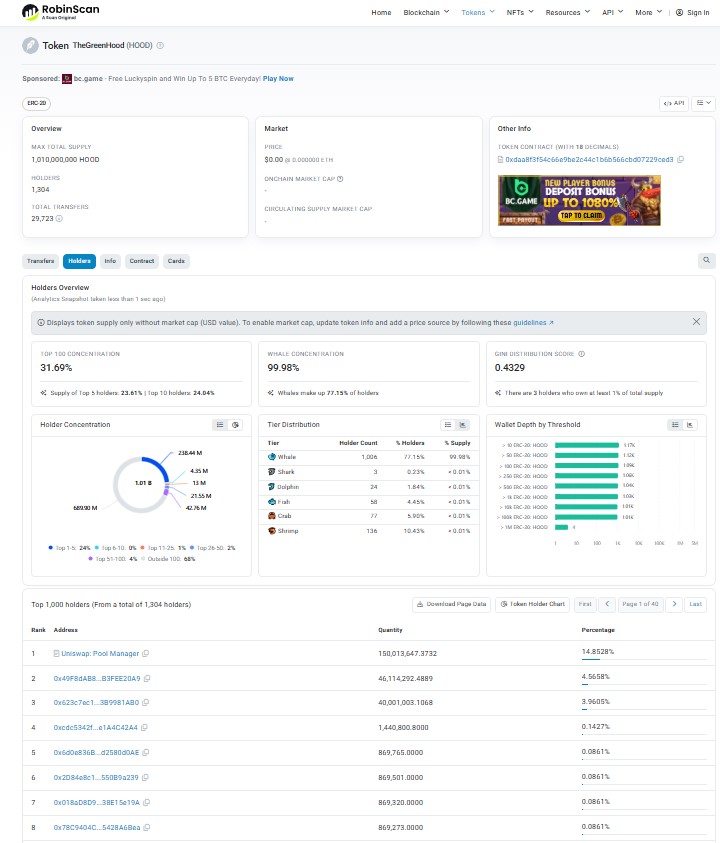This screenshot has width=720, height=843.
Task: Switch to the Transfers tab
Action: pos(40,261)
